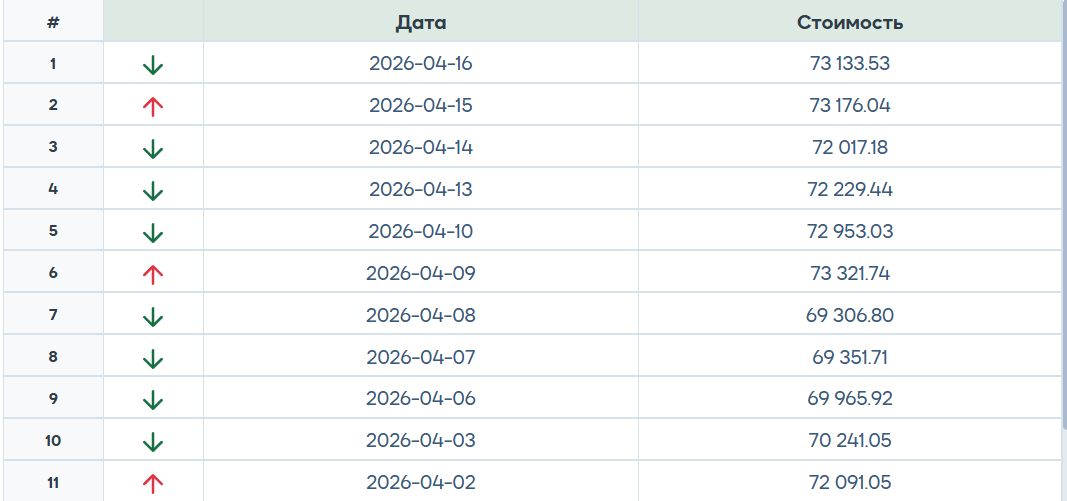Image resolution: width=1067 pixels, height=501 pixels.
Task: Select date cell 2026-04-10
Action: coord(421,231)
